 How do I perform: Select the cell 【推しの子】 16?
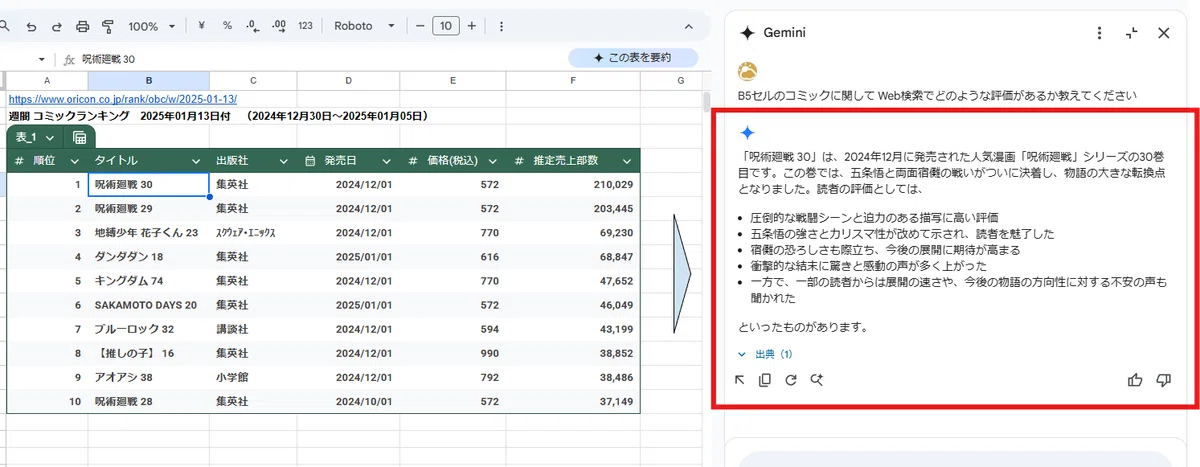pos(149,353)
